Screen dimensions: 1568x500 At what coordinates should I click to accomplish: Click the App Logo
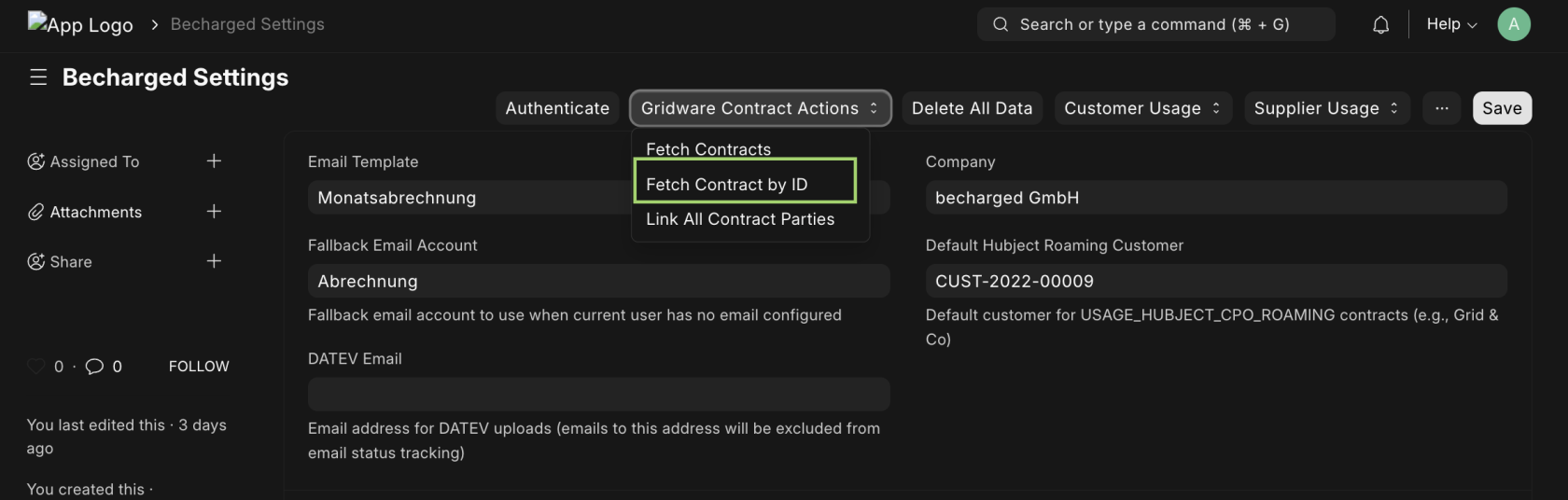[80, 24]
